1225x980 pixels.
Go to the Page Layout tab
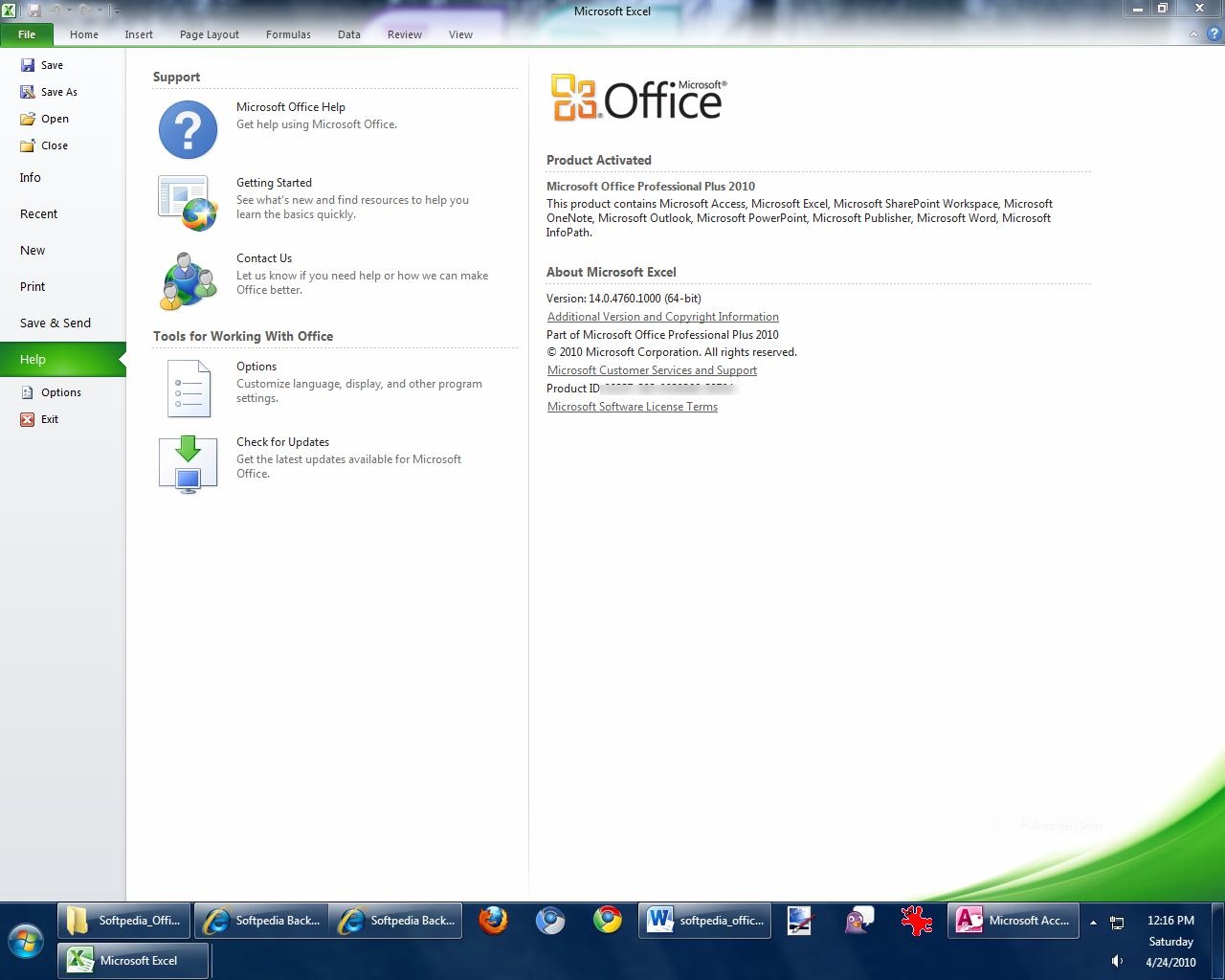point(210,34)
